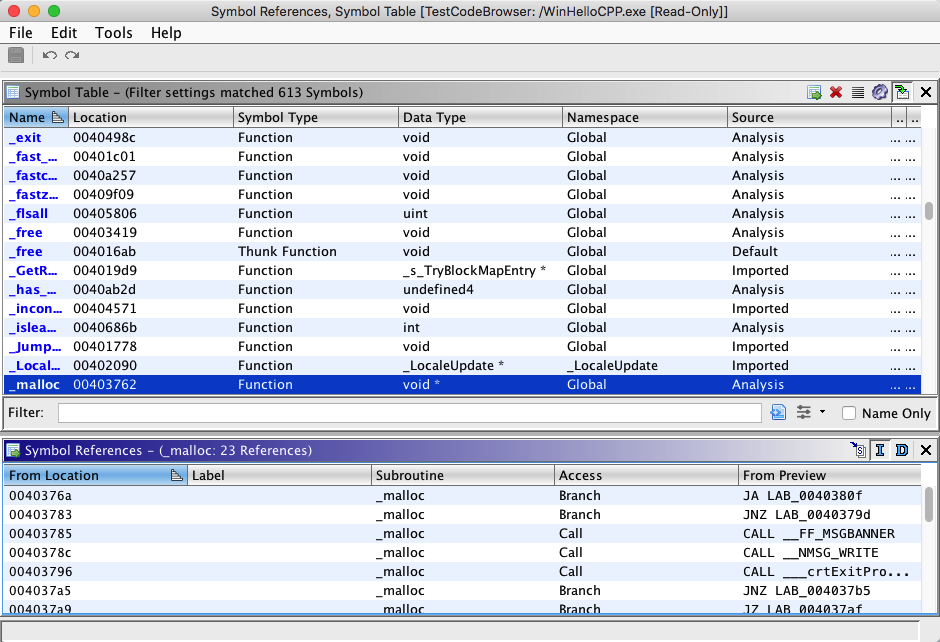This screenshot has height=642, width=940.
Task: Open the symbol source display lines icon
Action: point(857,92)
